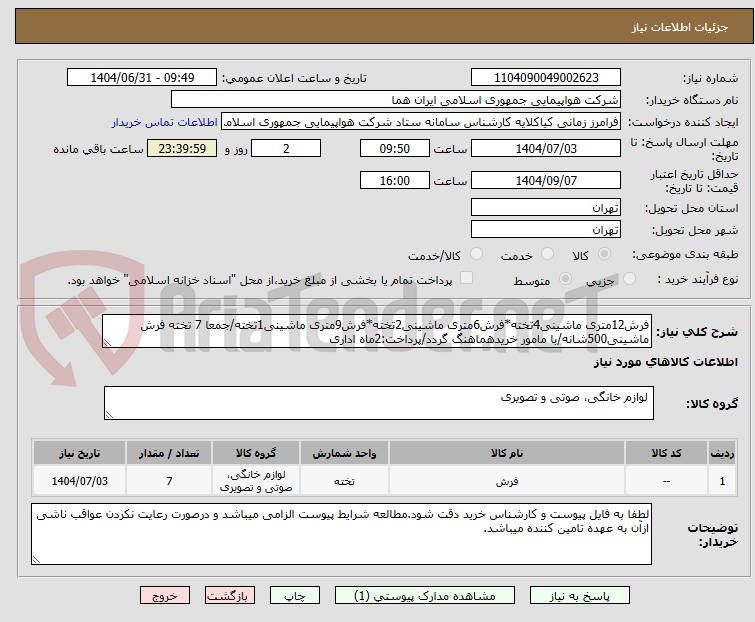Click the need date cell 1404/07/03
755x622 pixels.
pos(79,481)
